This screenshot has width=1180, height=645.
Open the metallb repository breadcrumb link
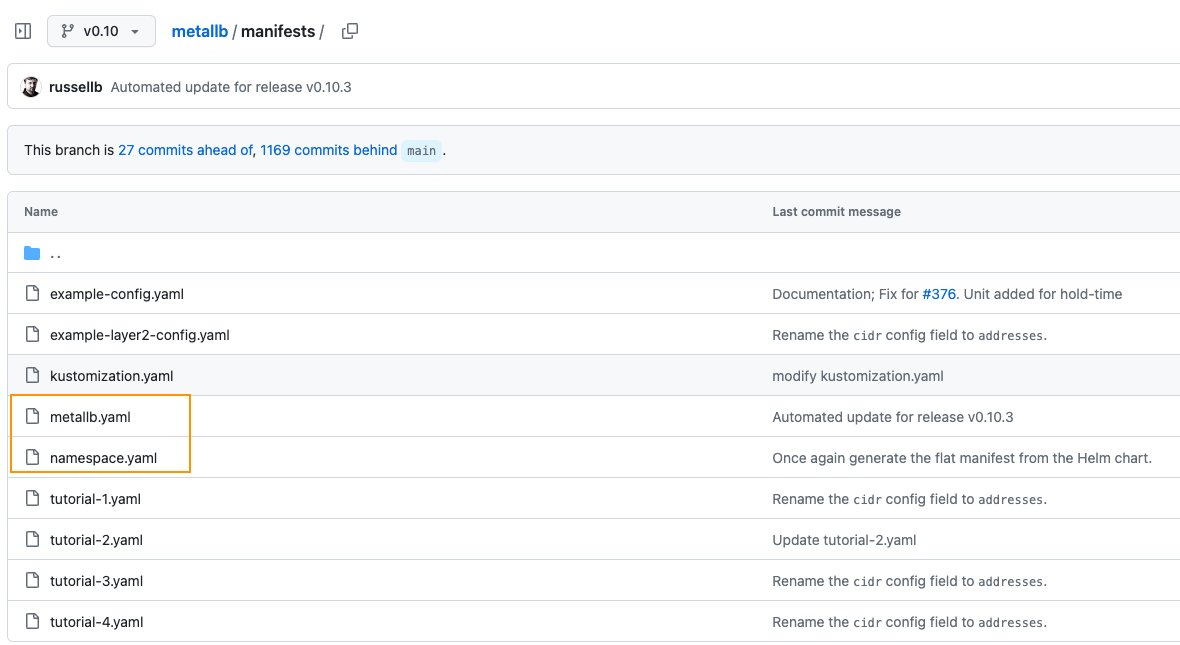click(x=199, y=32)
